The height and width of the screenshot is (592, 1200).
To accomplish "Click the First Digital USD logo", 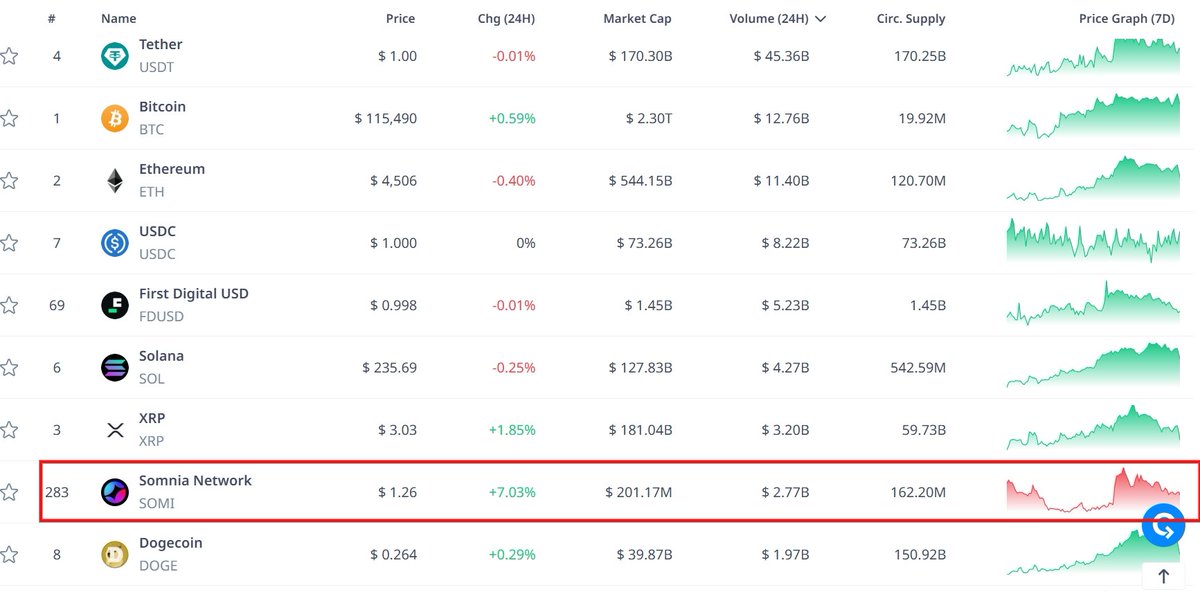I will [114, 304].
